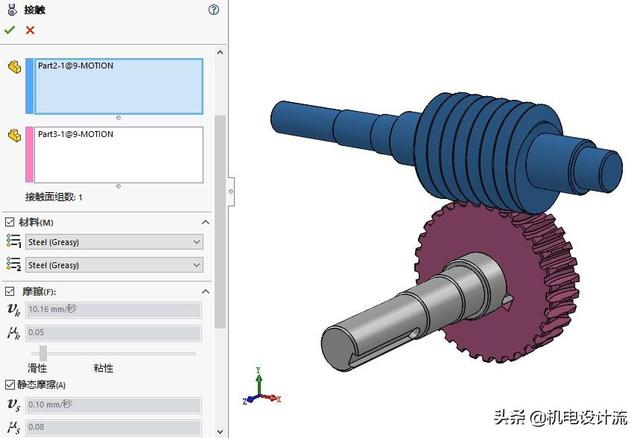Click the dynamic velocity vk symbol
Viewport: 640px width, 438px height.
click(x=13, y=310)
